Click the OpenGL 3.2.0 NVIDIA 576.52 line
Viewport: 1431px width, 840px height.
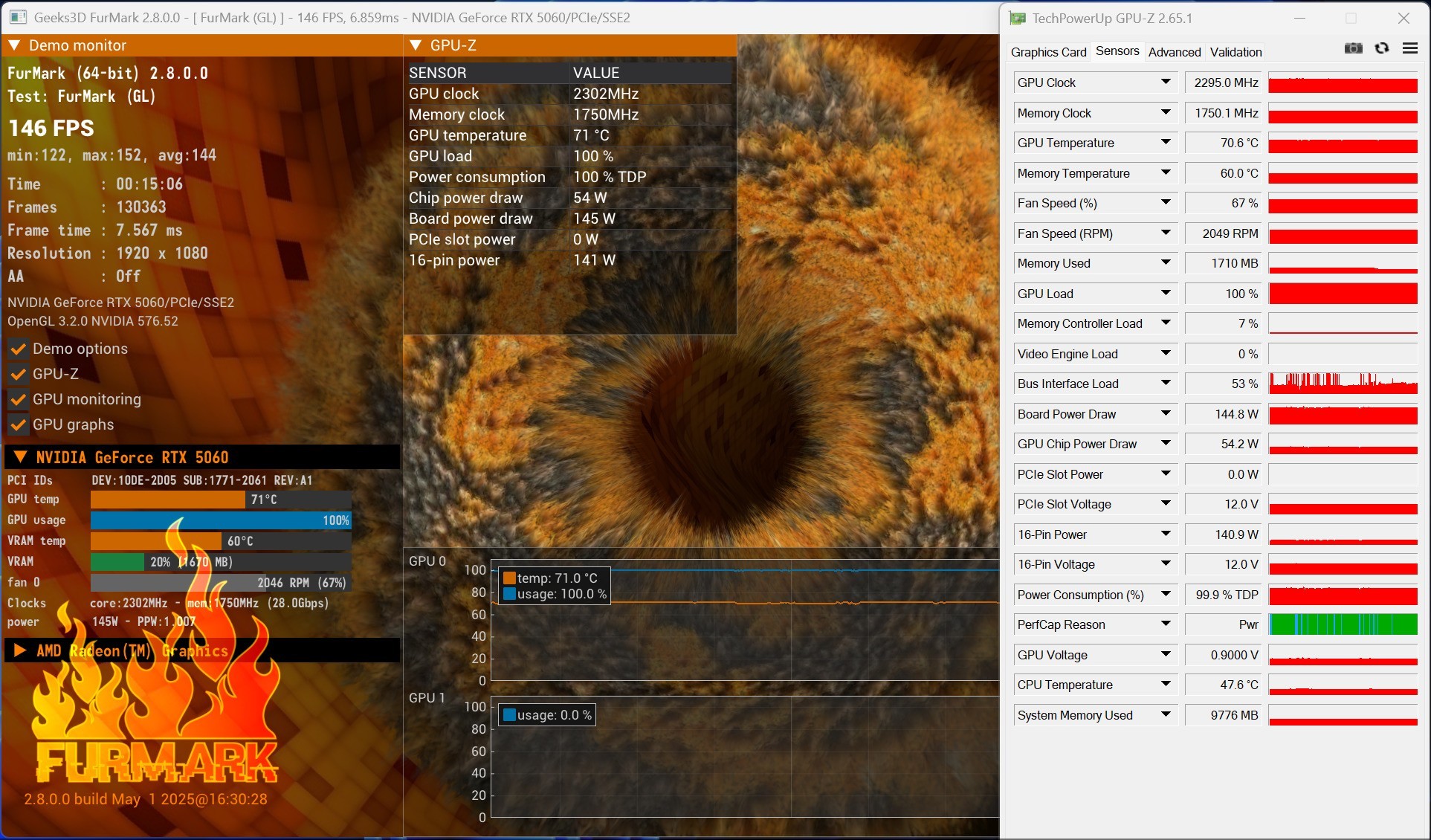[x=93, y=321]
